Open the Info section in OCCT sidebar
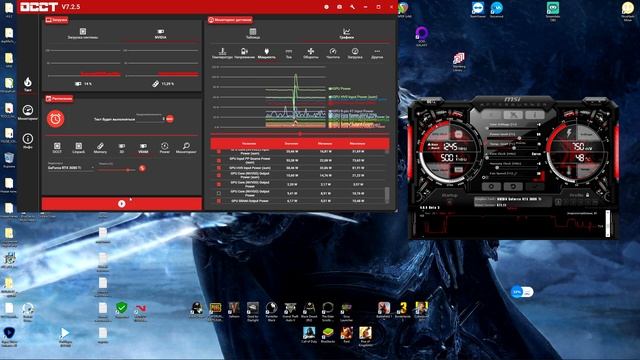Screen dimensions: 640x360 tap(28, 141)
